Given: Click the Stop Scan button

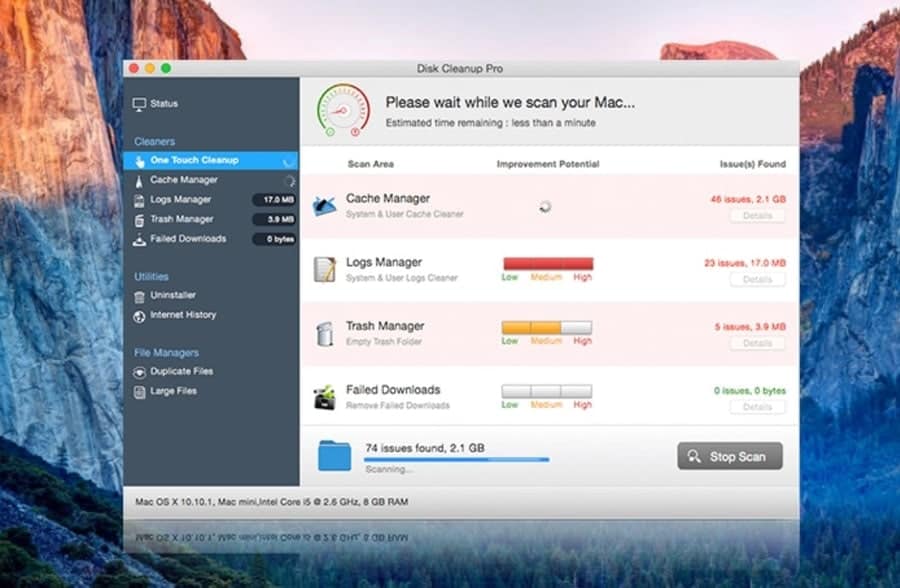Looking at the screenshot, I should 730,456.
